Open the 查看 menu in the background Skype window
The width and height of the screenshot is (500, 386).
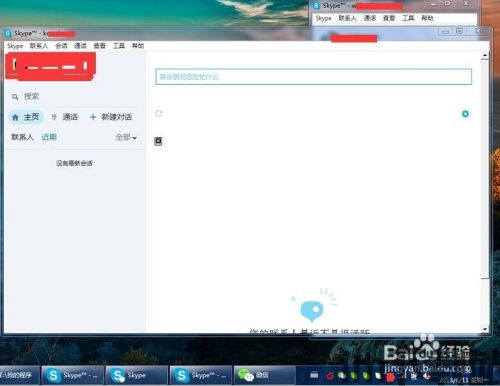click(x=389, y=18)
